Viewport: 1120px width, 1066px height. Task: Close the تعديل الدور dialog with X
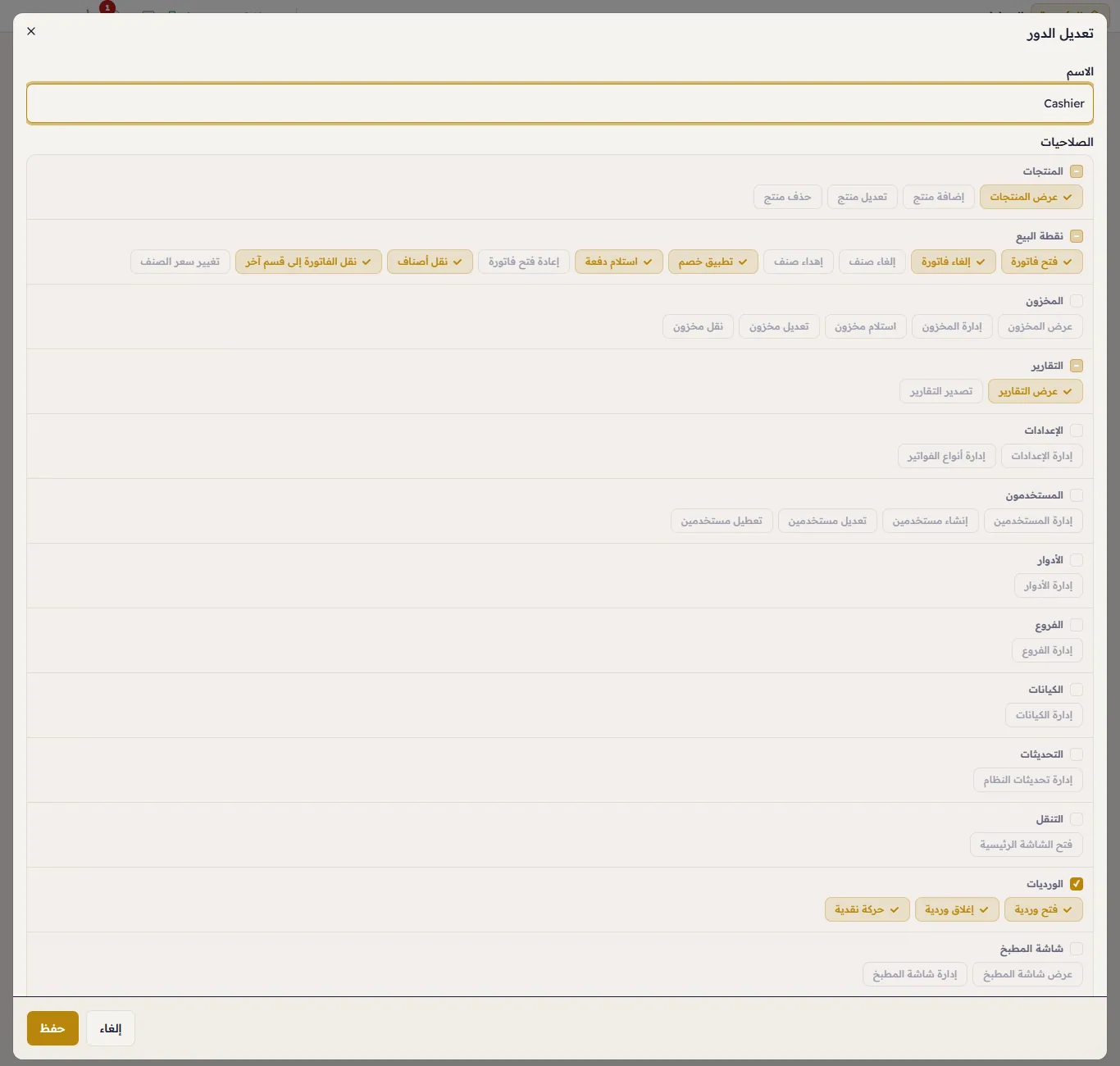[31, 31]
